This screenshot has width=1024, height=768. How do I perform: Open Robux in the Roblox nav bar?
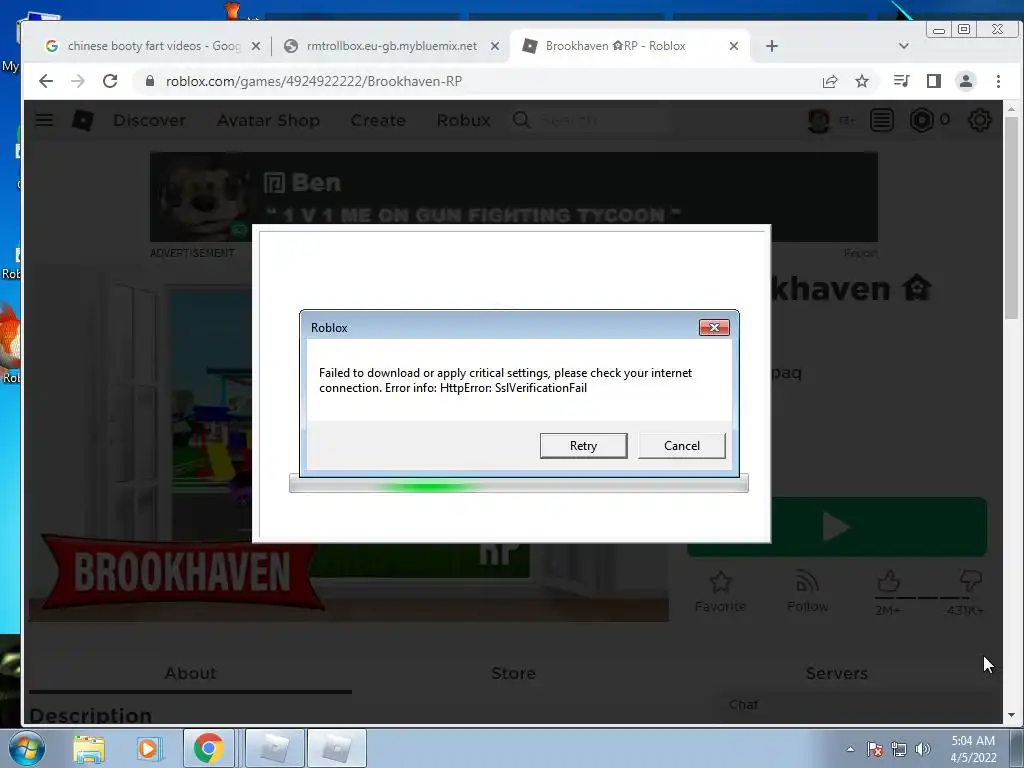pos(464,120)
